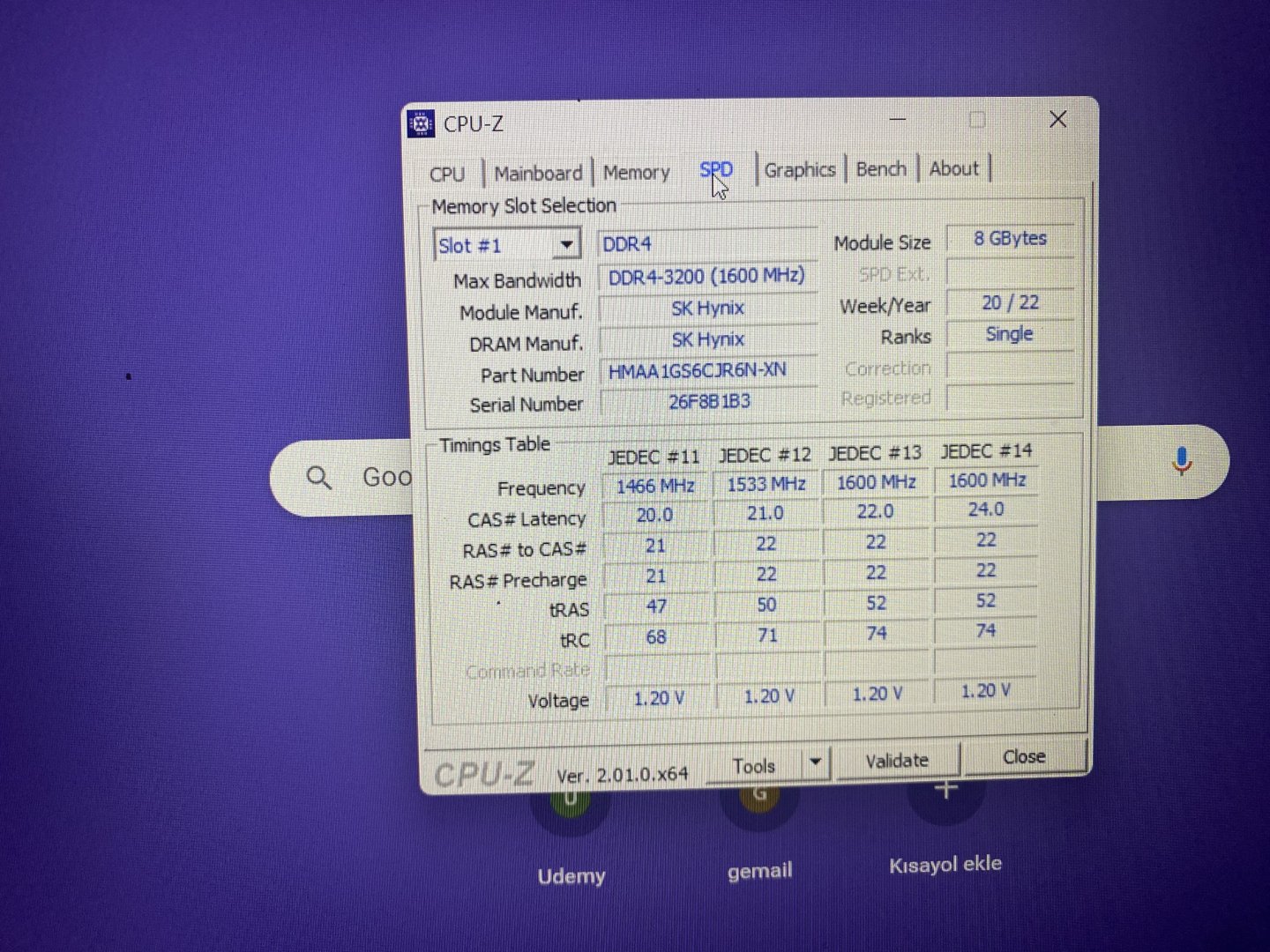Click the DDR4 memory type field
The width and height of the screenshot is (1270, 952).
pos(707,243)
